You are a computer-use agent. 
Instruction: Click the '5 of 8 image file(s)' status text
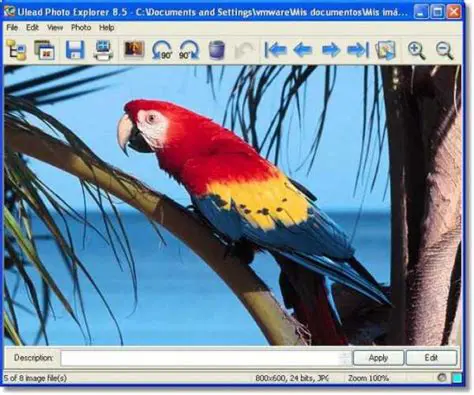(35, 378)
